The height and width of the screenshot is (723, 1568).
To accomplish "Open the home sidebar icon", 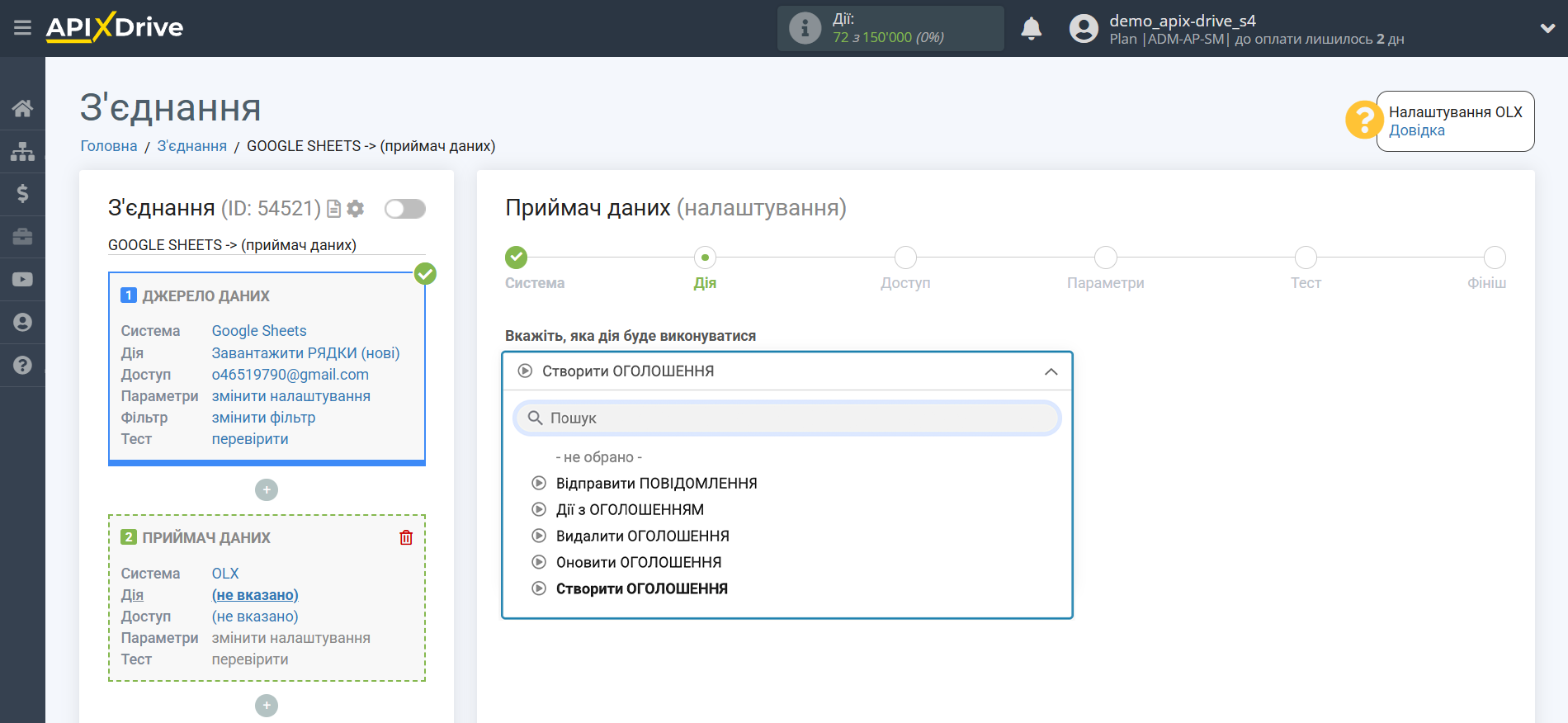I will [x=22, y=108].
